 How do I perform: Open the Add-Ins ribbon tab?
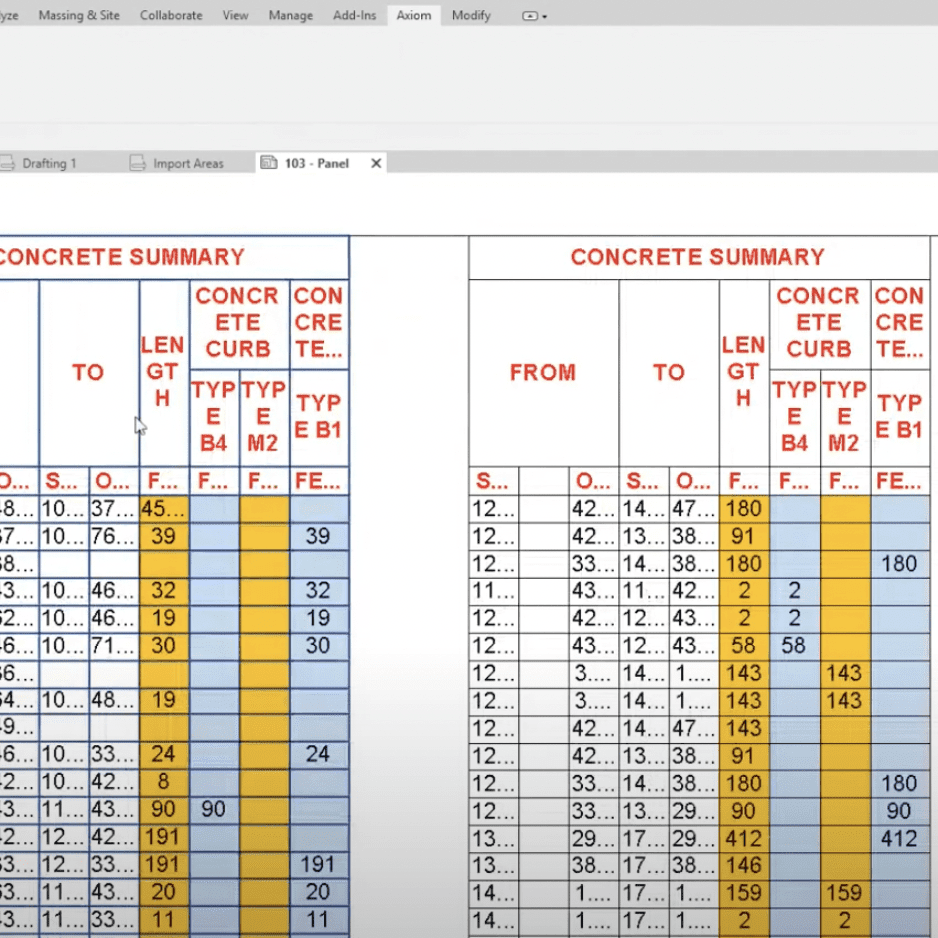coord(353,15)
